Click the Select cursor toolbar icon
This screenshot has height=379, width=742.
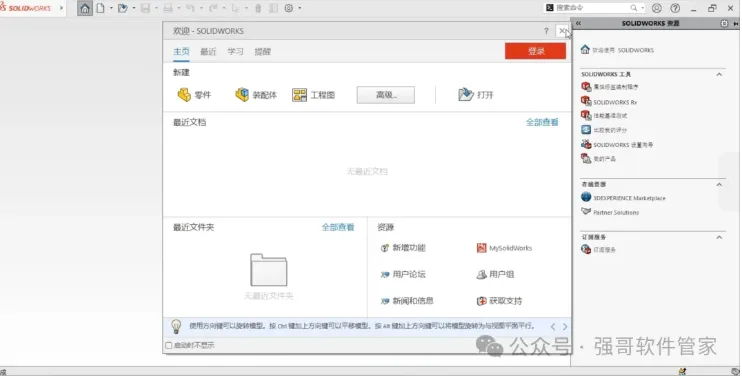[236, 8]
